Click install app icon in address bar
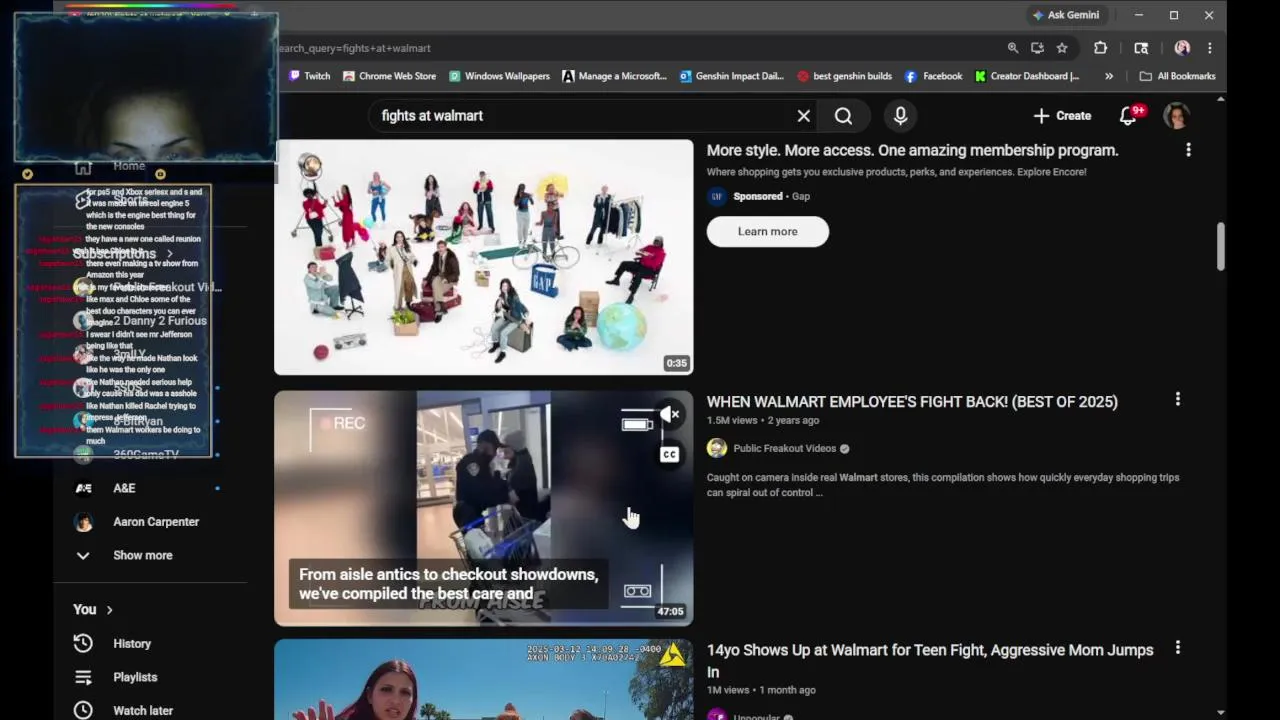1280x720 pixels. [x=1037, y=48]
